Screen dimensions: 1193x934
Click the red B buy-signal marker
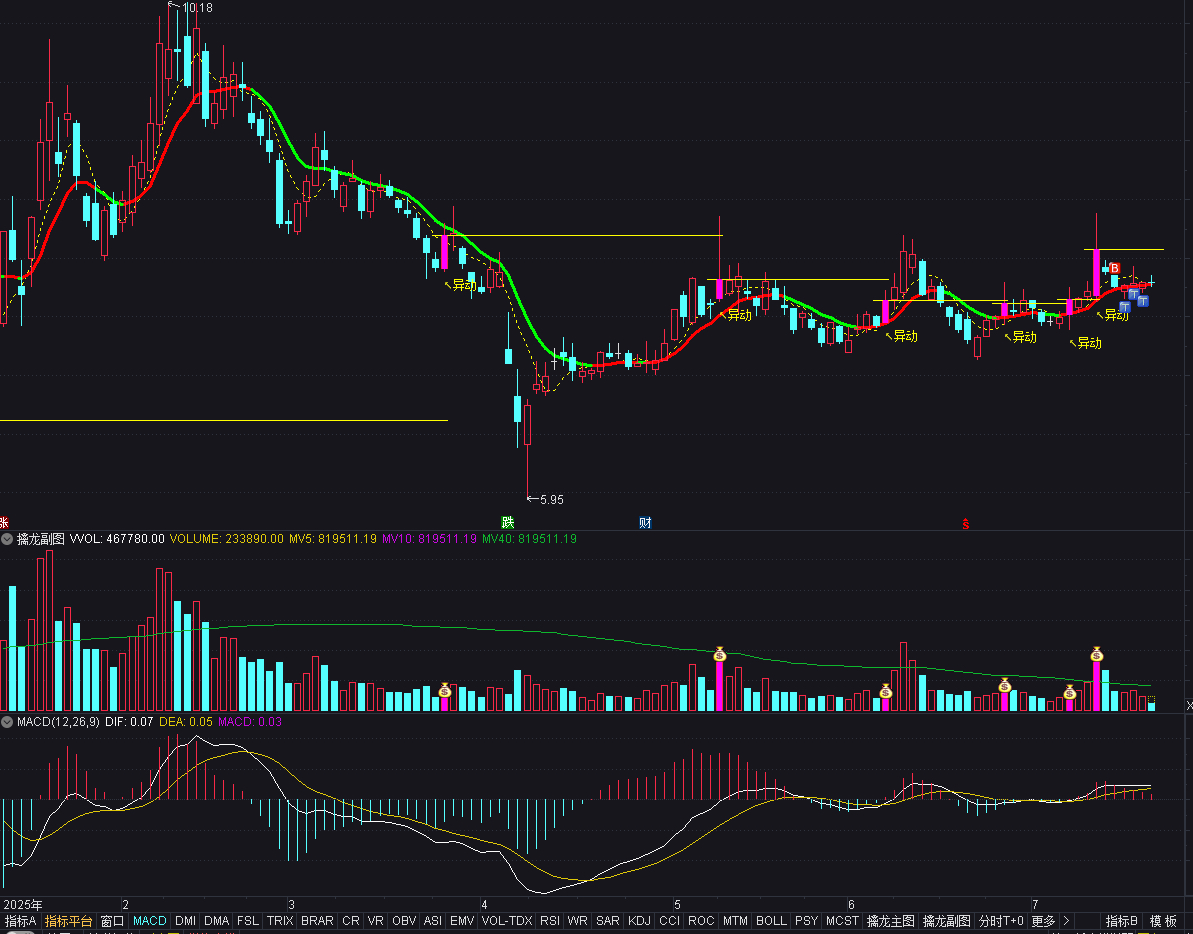[x=1115, y=268]
